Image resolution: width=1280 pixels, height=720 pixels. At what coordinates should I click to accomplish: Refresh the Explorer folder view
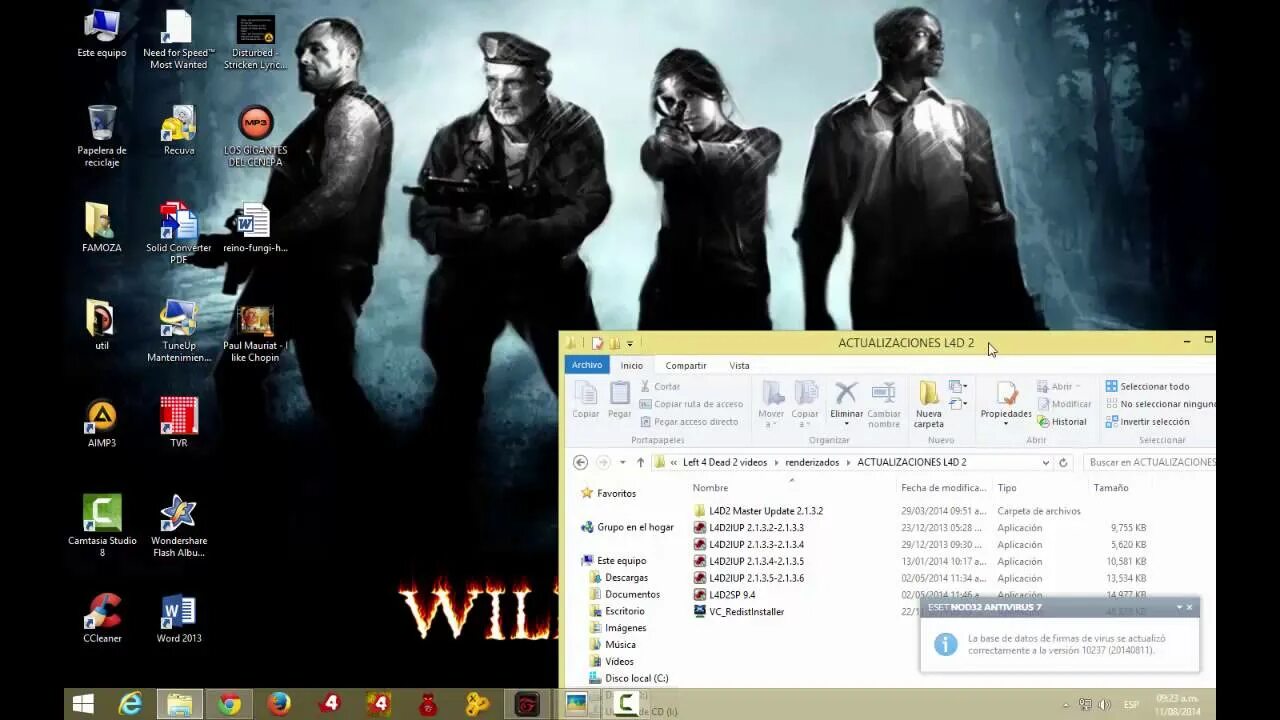tap(1063, 463)
